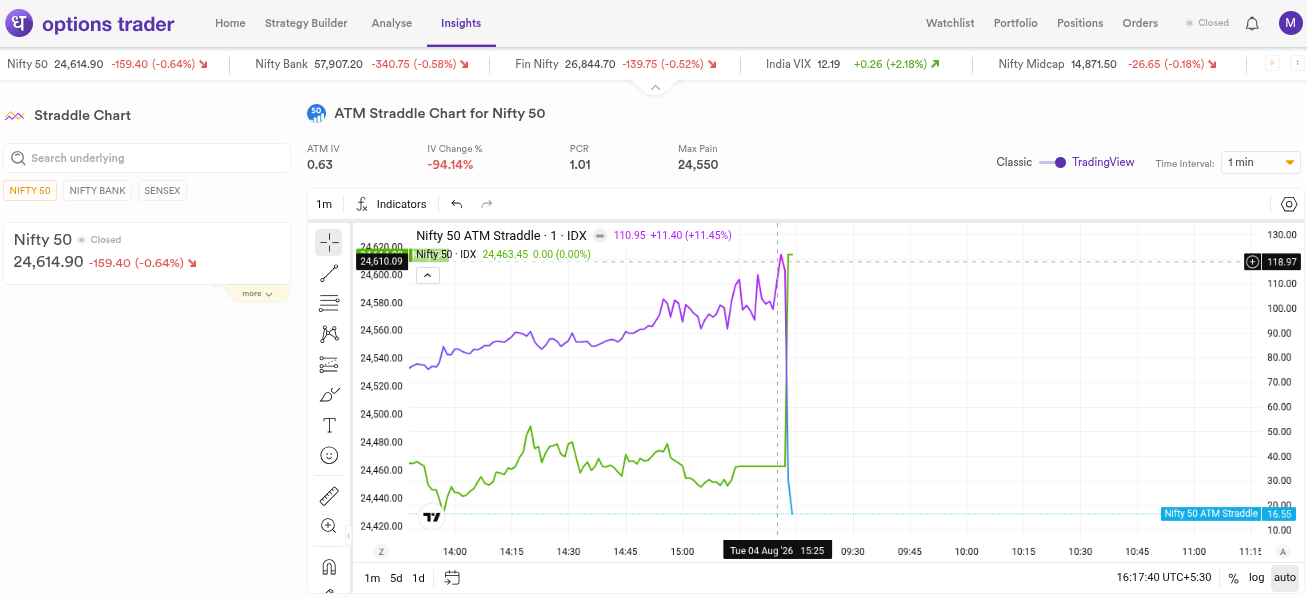Click the ticker play button

pos(1273,63)
